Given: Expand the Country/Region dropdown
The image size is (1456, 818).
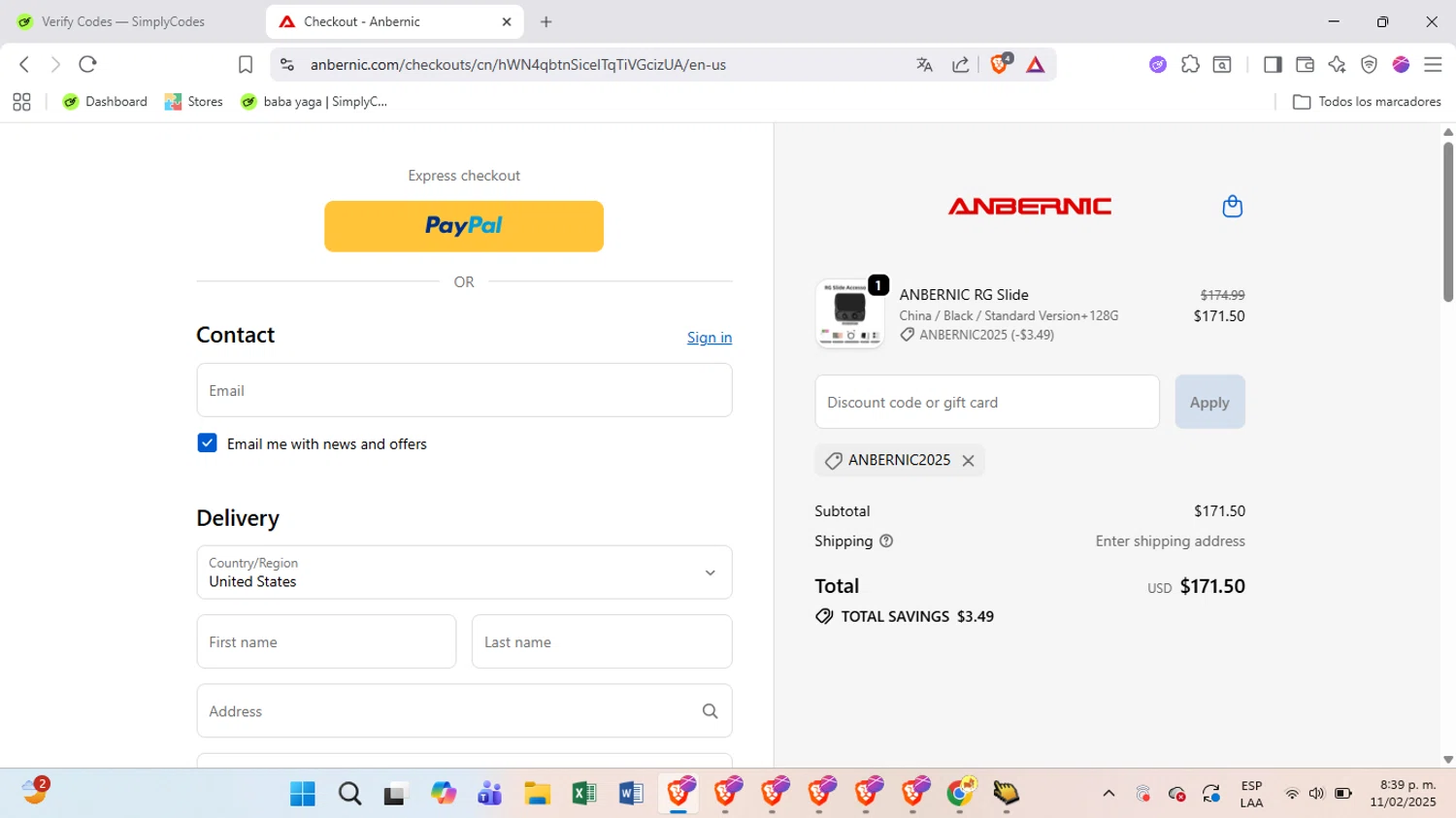Looking at the screenshot, I should point(464,573).
